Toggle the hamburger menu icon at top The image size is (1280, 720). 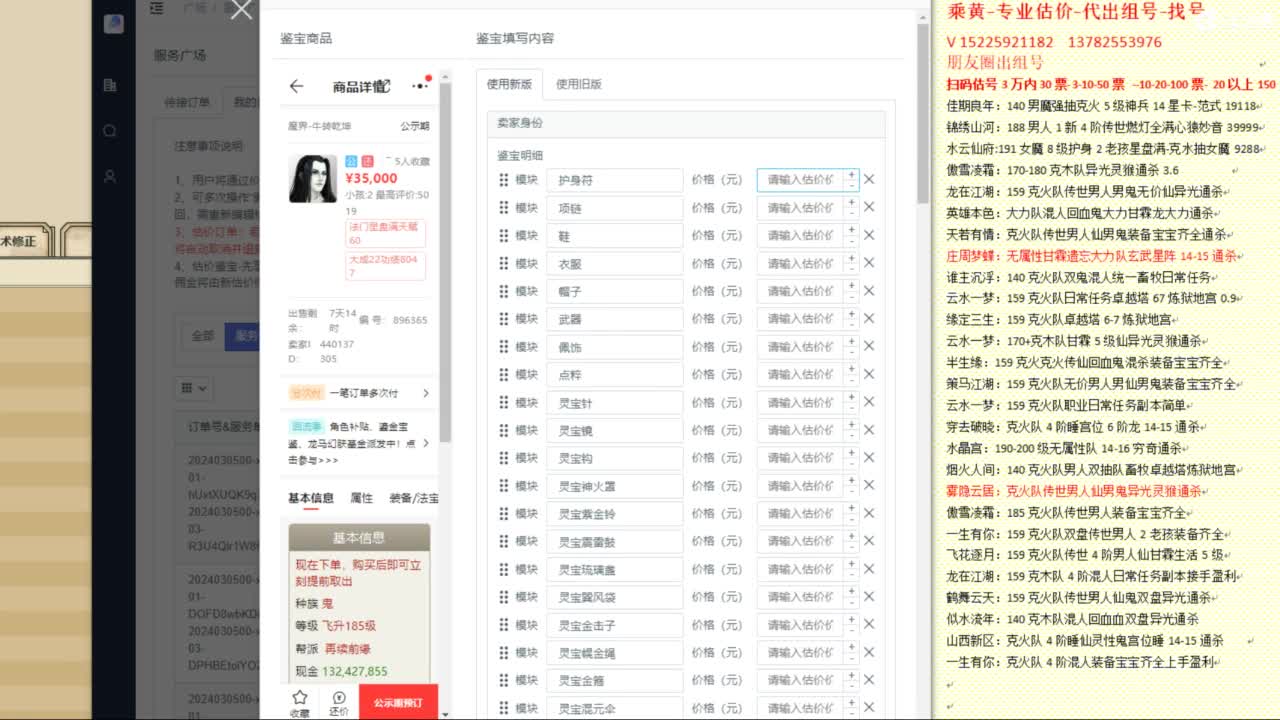point(157,9)
